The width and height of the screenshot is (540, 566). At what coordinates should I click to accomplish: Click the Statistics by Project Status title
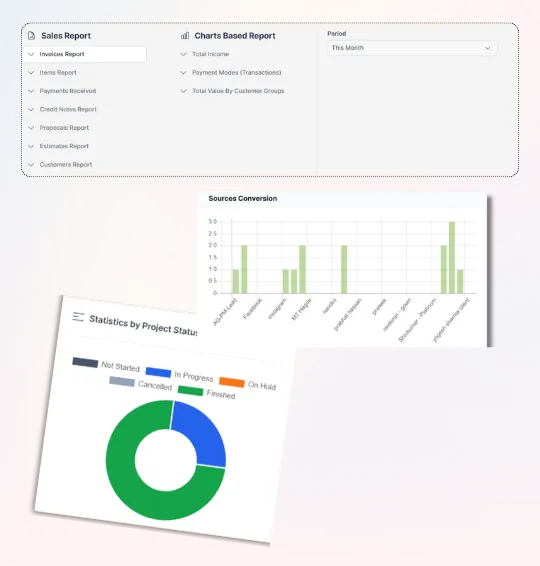pyautogui.click(x=143, y=325)
